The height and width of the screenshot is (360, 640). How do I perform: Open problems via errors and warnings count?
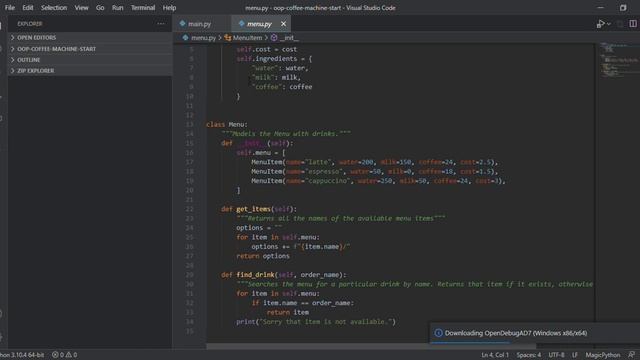[64, 355]
